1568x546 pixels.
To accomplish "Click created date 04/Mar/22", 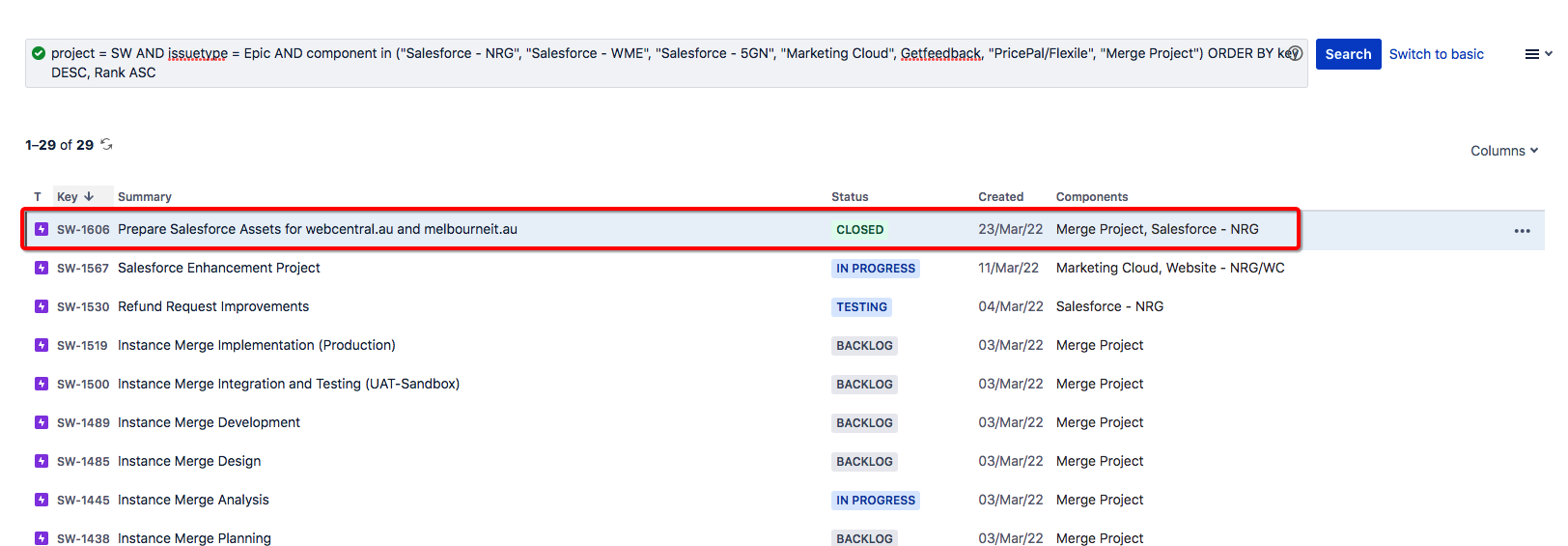I will (x=1011, y=306).
